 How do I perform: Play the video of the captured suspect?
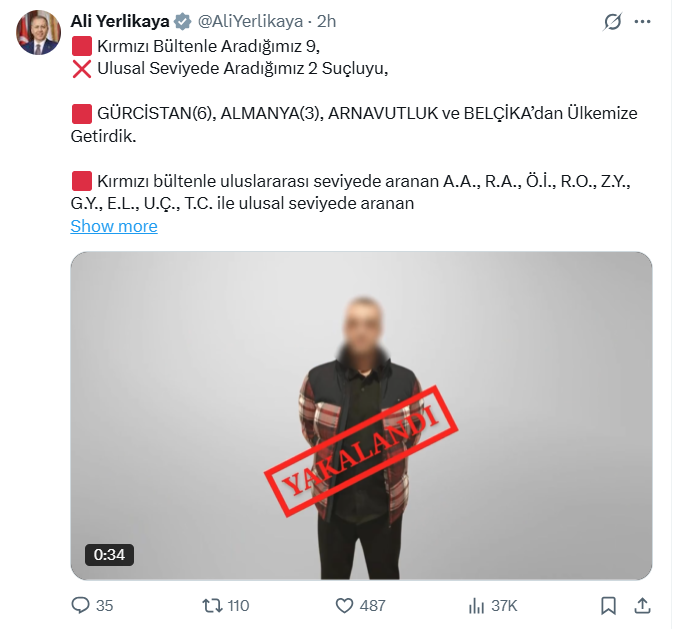coord(361,416)
